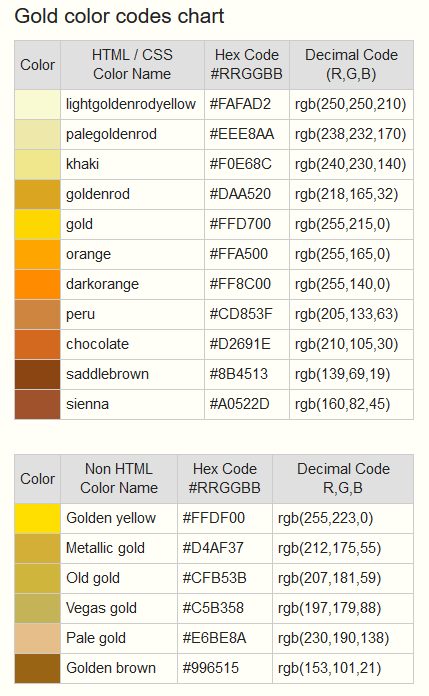
Task: Select the gold color swatch
Action: (x=38, y=225)
